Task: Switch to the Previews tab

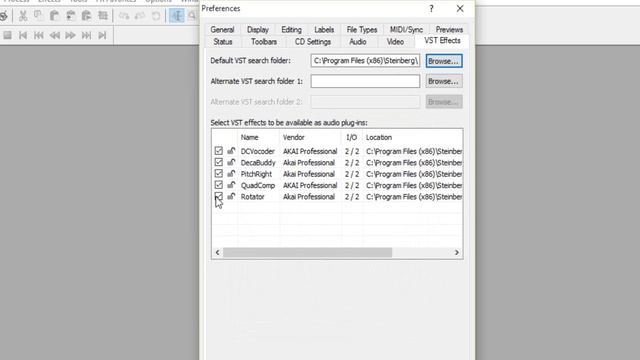Action: click(449, 30)
